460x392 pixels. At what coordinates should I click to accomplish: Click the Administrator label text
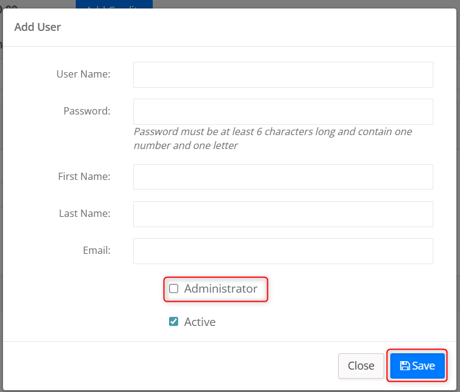221,289
